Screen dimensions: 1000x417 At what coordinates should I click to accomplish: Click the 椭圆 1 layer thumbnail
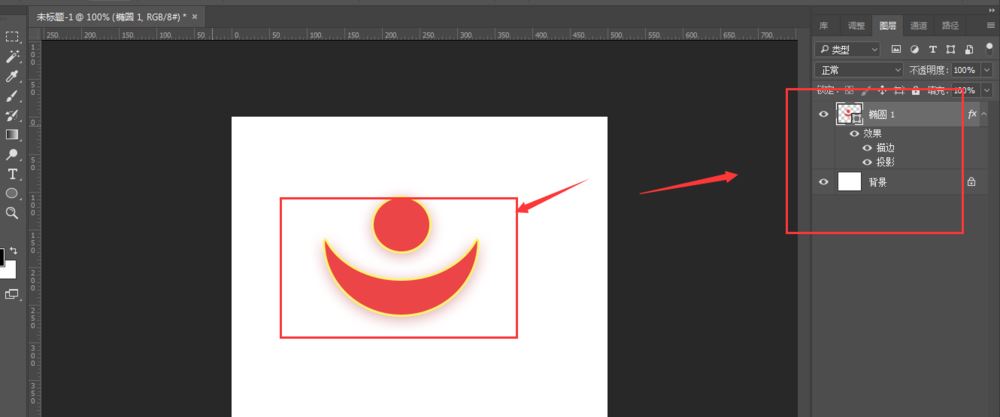click(849, 114)
